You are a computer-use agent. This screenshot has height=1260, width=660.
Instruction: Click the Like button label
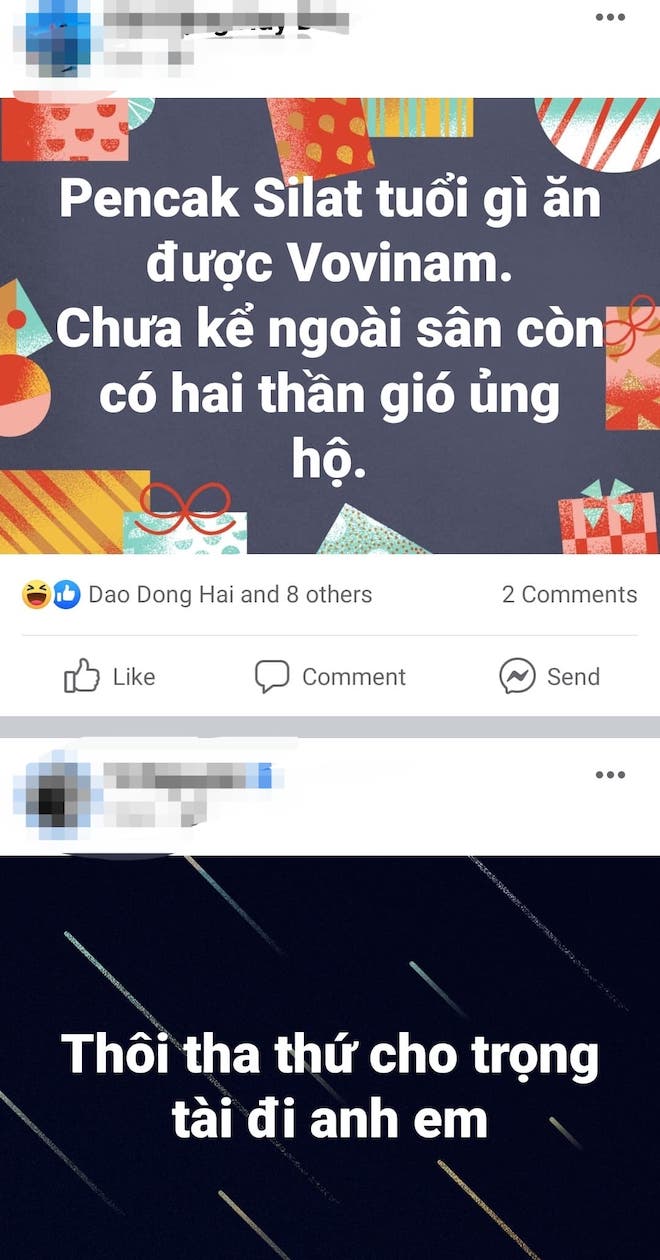[134, 677]
